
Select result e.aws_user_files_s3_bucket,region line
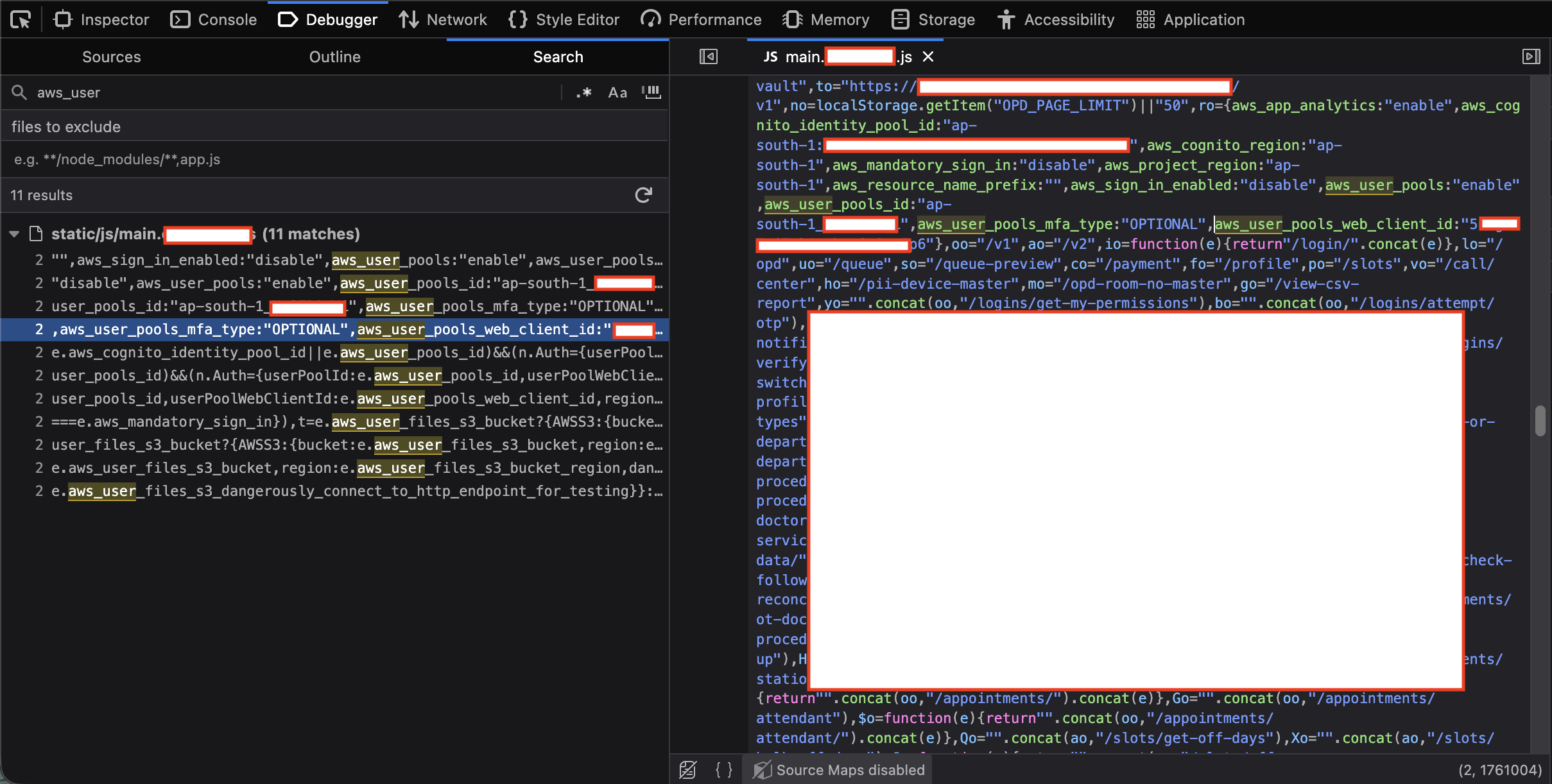[334, 468]
